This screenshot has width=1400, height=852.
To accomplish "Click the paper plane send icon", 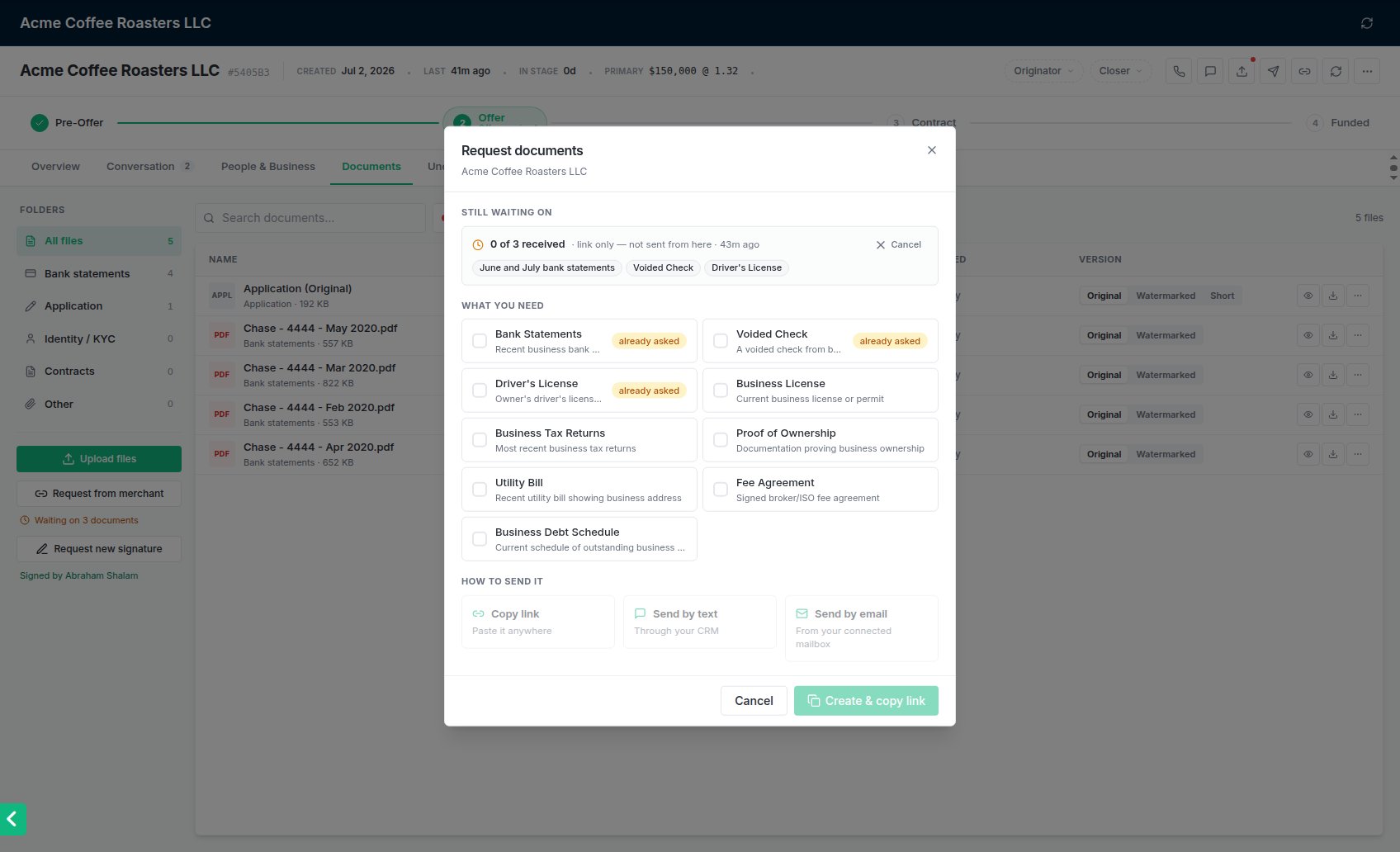I will point(1273,71).
